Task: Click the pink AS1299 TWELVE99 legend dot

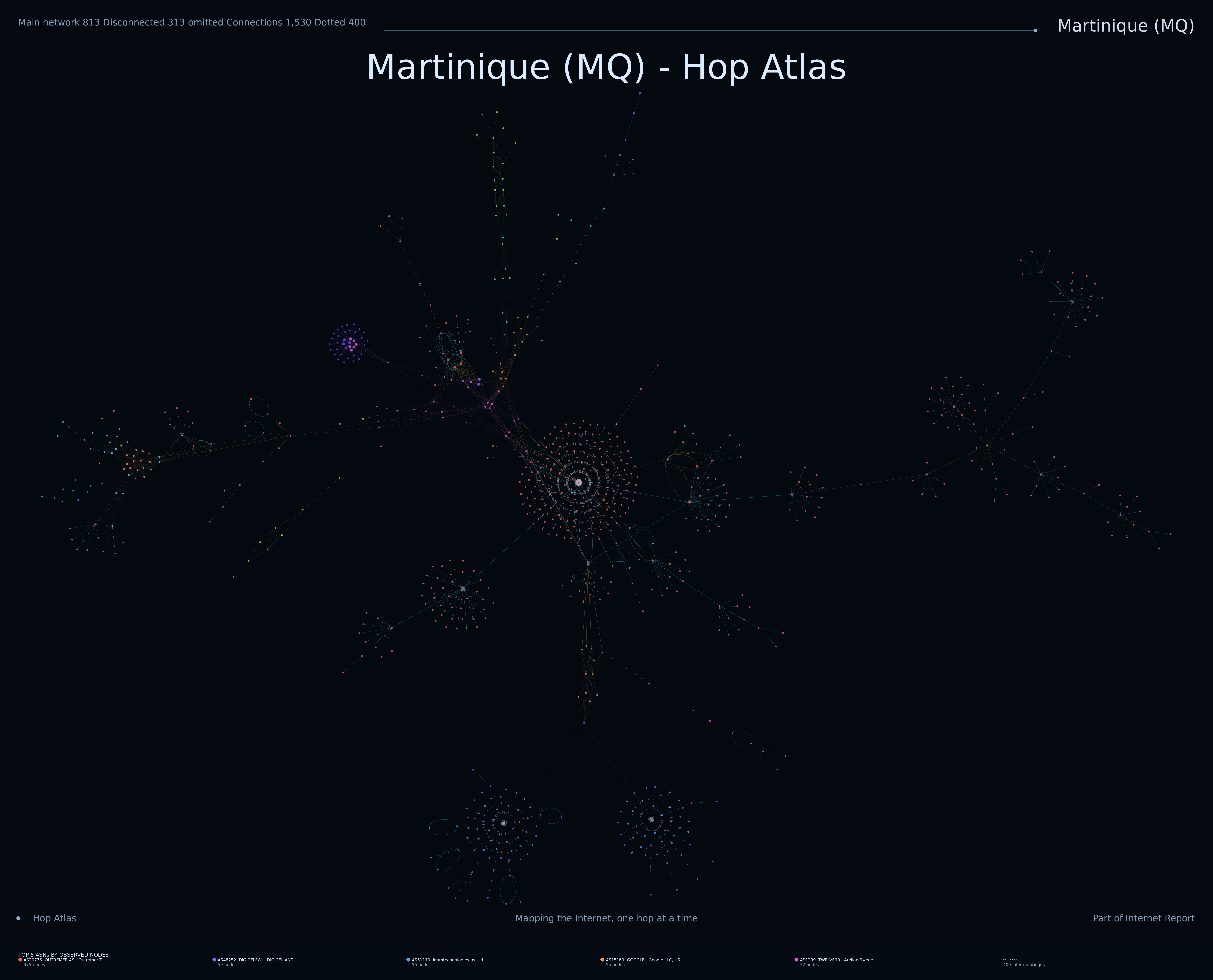Action: (796, 960)
